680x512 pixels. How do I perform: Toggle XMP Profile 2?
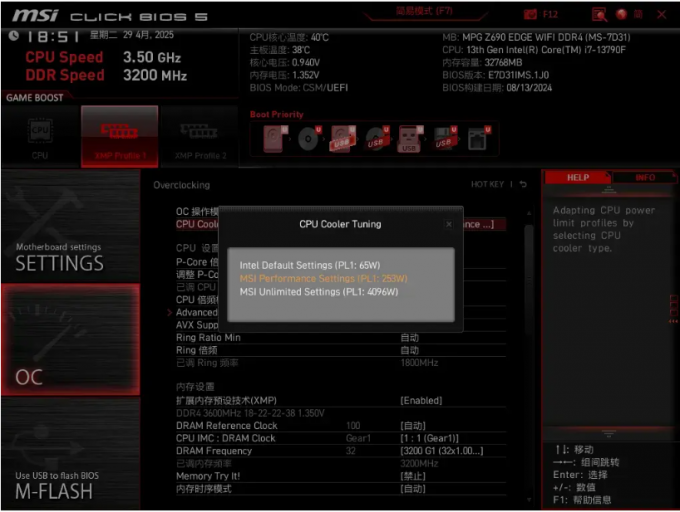[x=200, y=135]
